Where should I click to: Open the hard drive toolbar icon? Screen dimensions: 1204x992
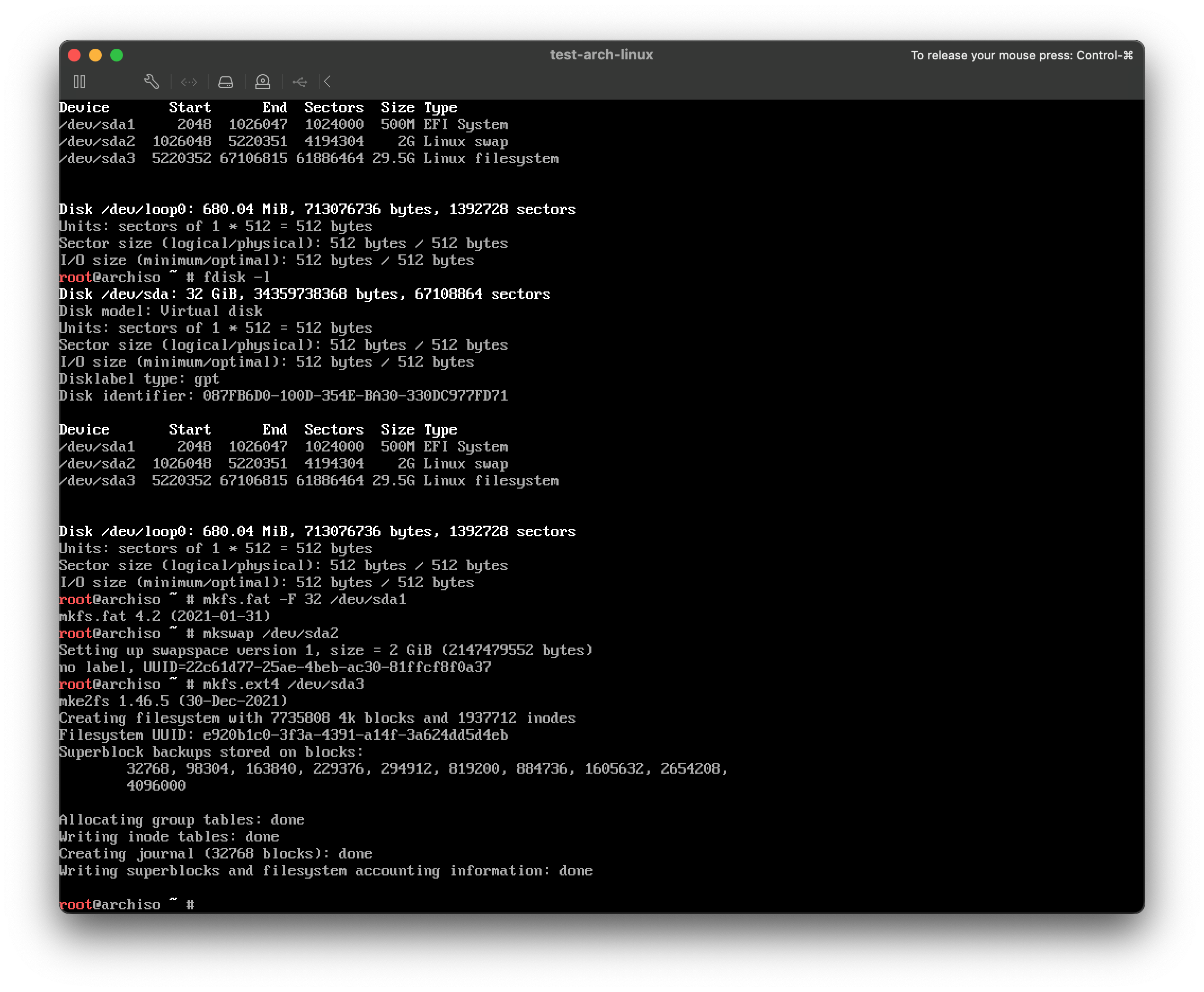point(226,82)
